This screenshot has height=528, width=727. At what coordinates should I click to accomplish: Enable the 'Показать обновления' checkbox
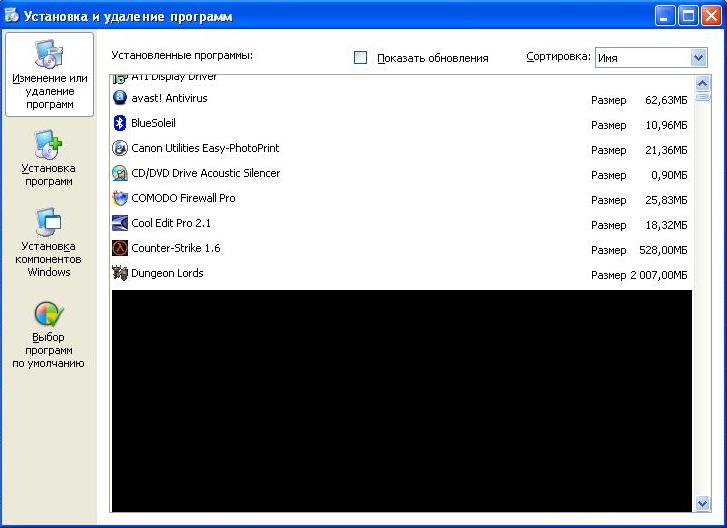pos(361,58)
